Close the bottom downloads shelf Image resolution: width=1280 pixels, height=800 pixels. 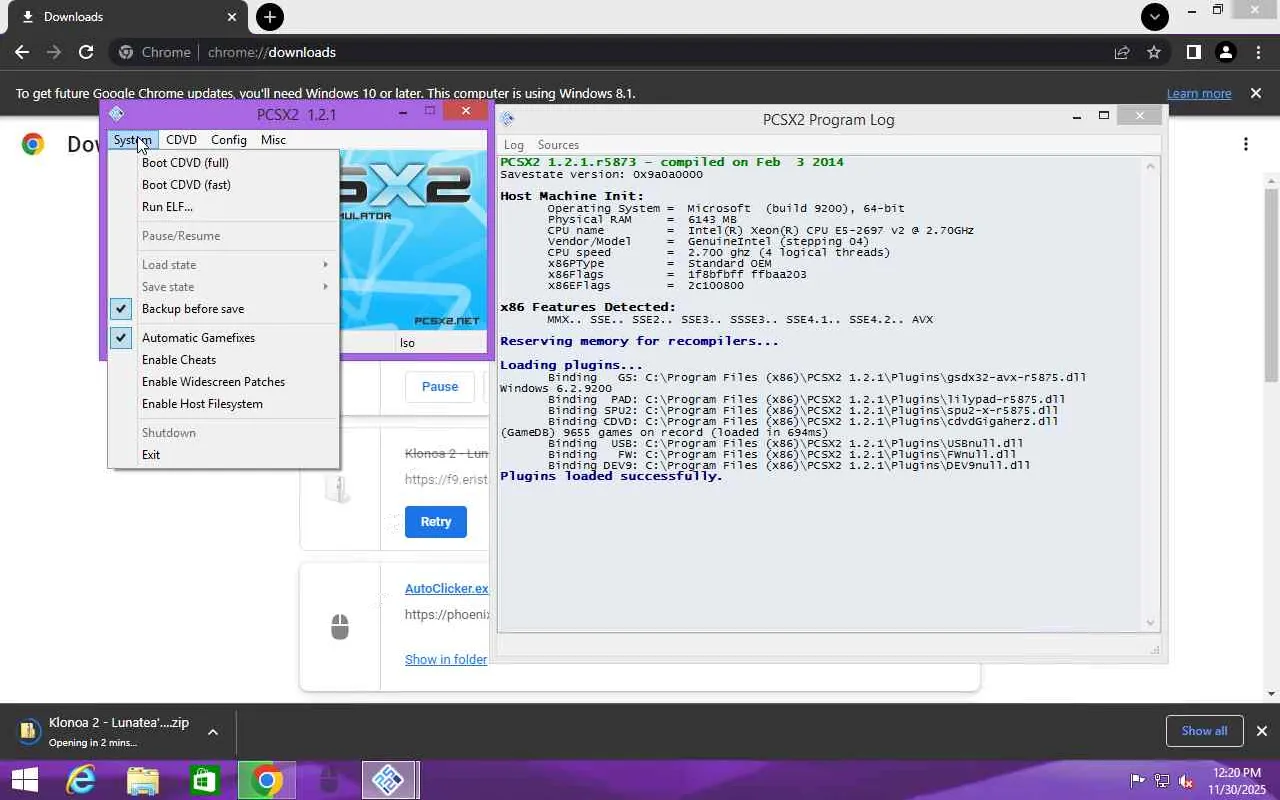pyautogui.click(x=1262, y=731)
